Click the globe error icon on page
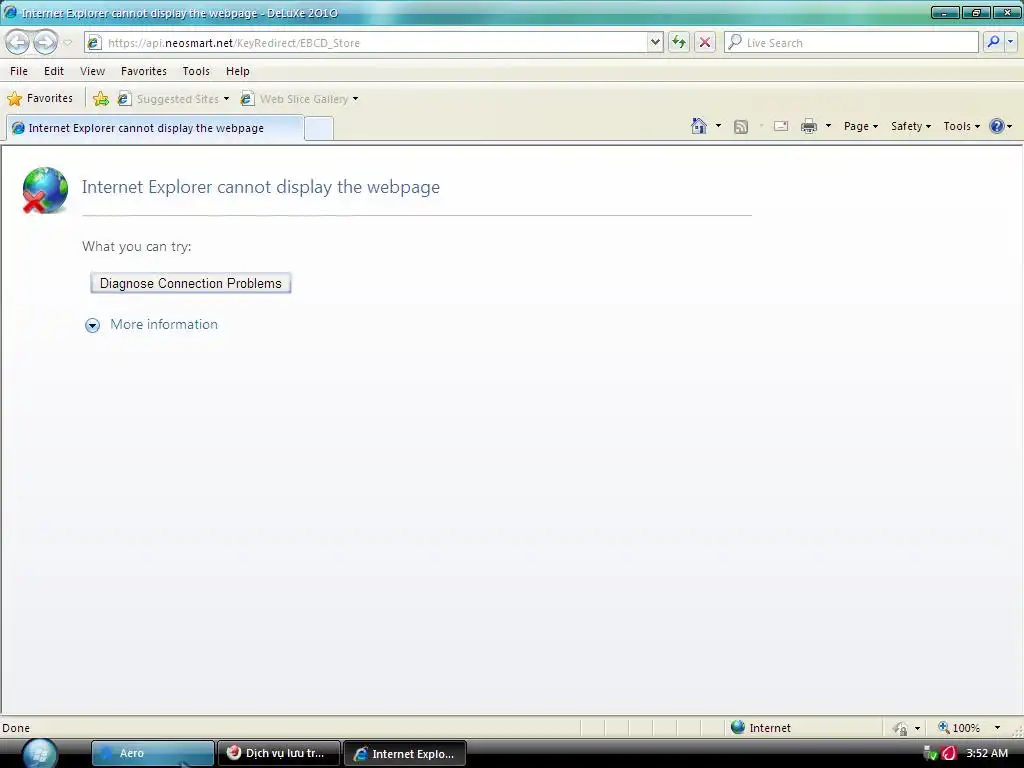1024x768 pixels. tap(45, 190)
